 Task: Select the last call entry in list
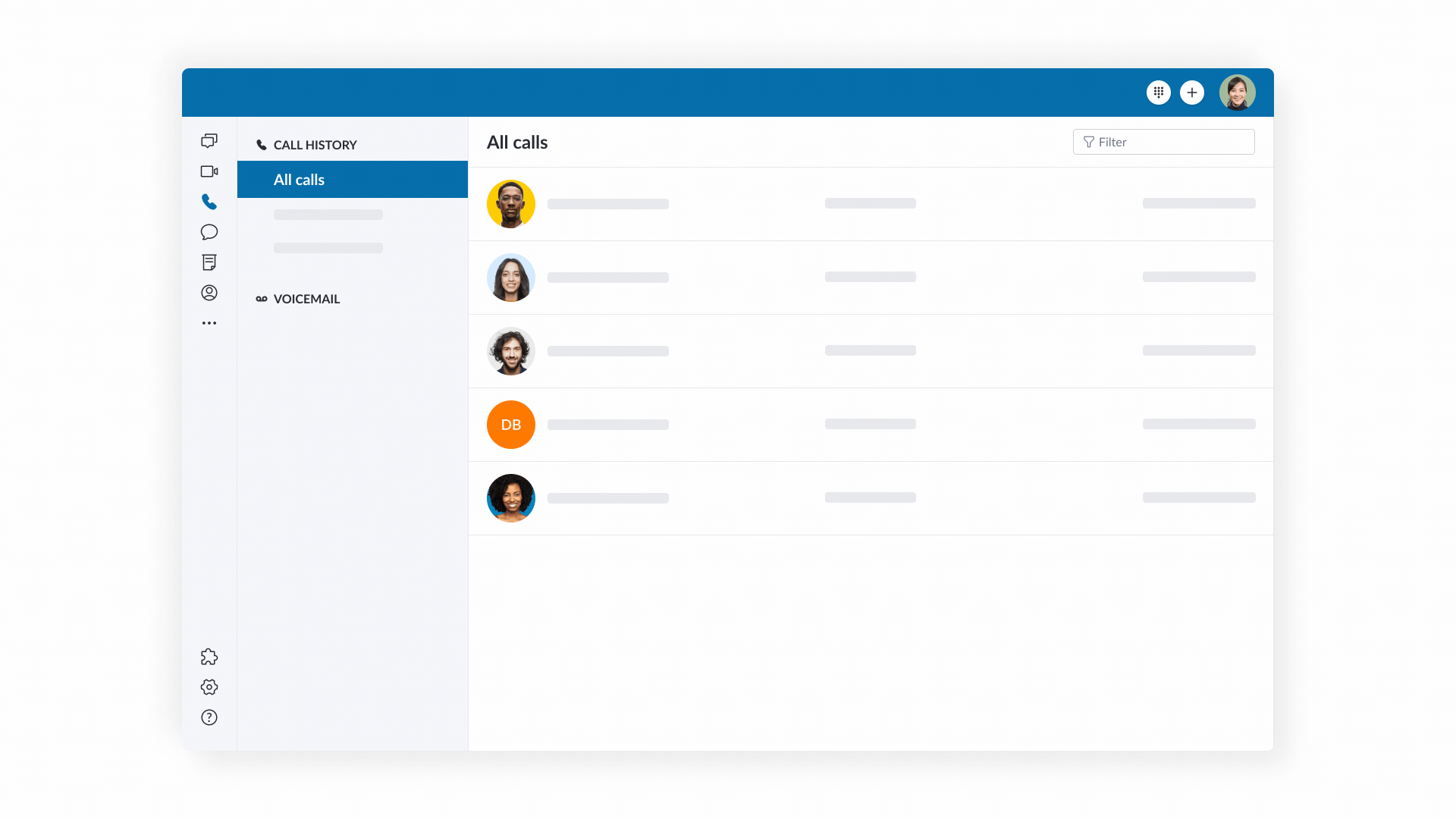[871, 498]
